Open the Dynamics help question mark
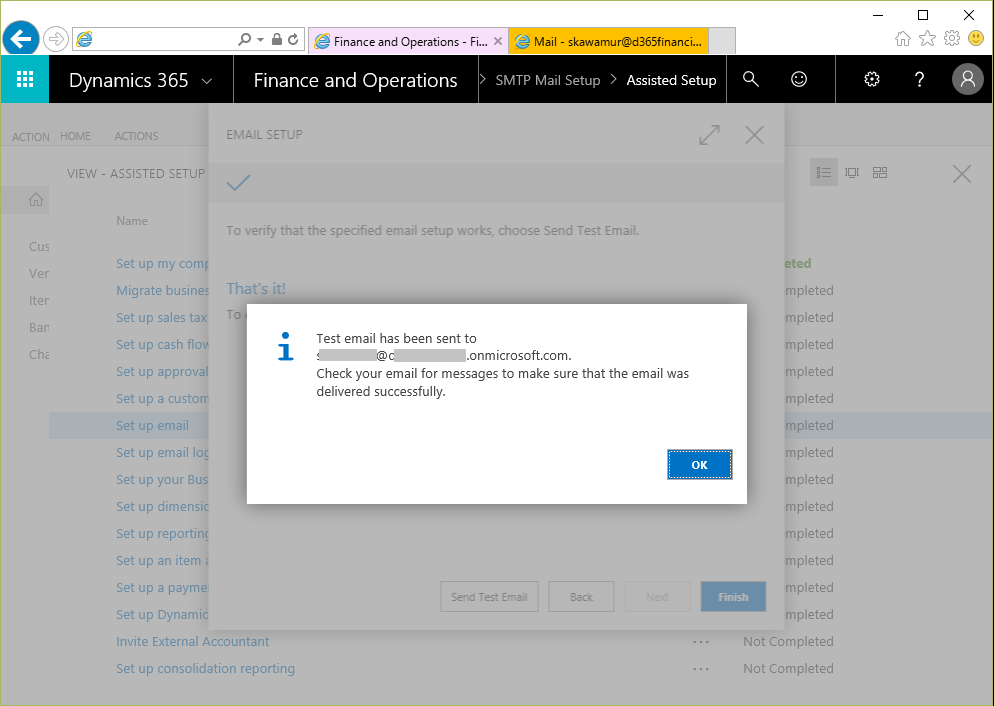 (919, 79)
